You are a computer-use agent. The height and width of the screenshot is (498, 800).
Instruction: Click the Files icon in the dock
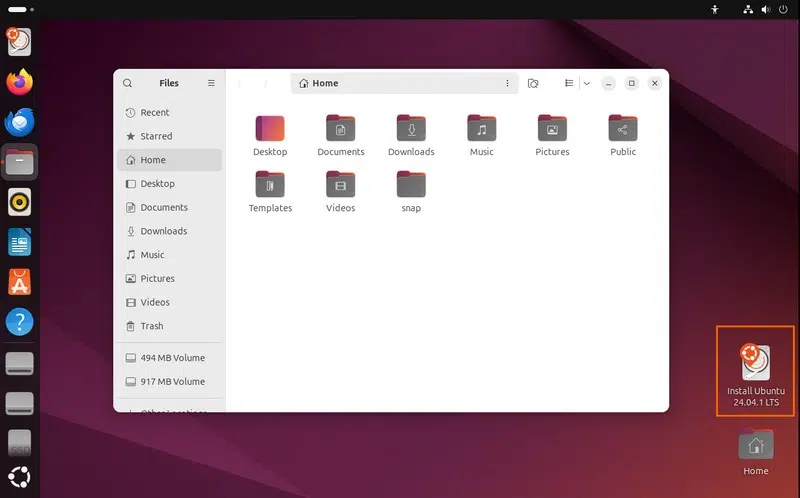19,162
